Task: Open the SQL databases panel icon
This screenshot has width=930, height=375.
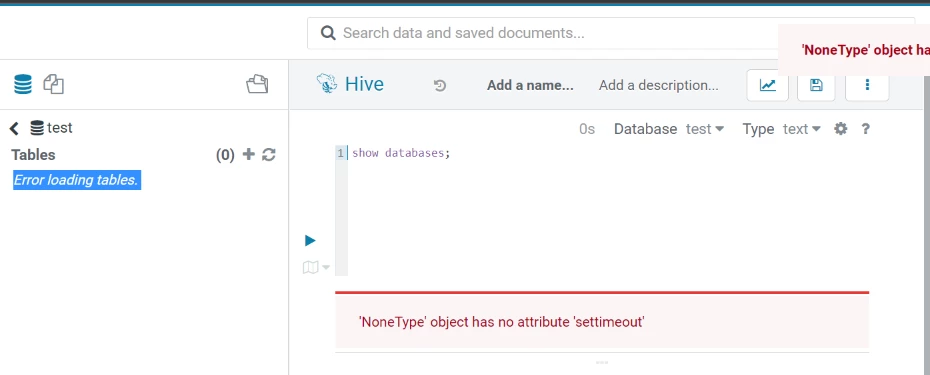Action: click(x=23, y=84)
